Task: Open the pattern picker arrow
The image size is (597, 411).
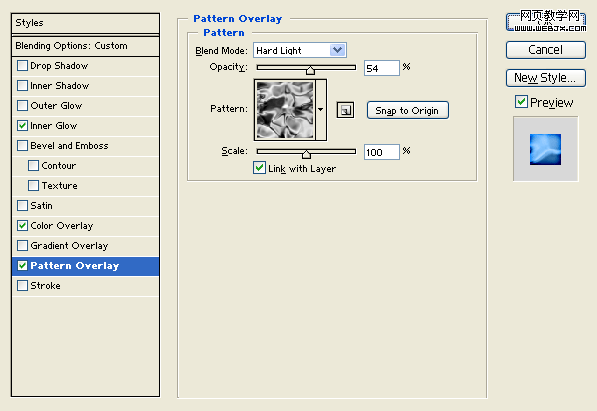Action: tap(321, 110)
